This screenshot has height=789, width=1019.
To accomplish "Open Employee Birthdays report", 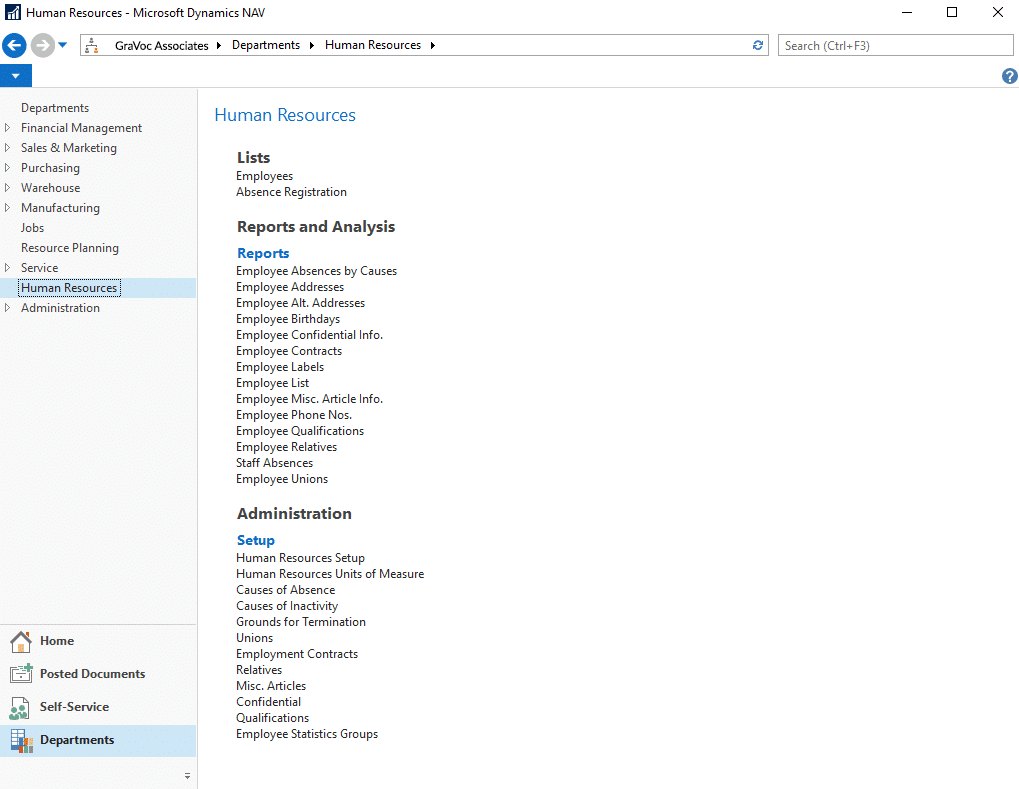I will 288,319.
